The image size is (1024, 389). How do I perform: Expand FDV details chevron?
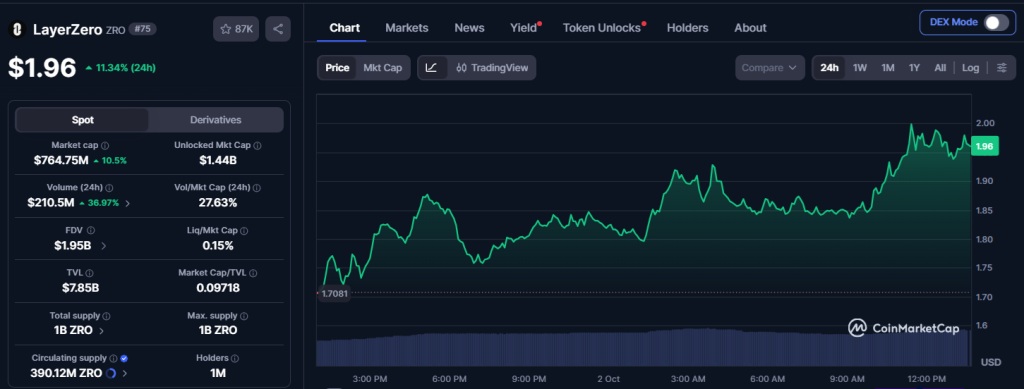tap(104, 246)
